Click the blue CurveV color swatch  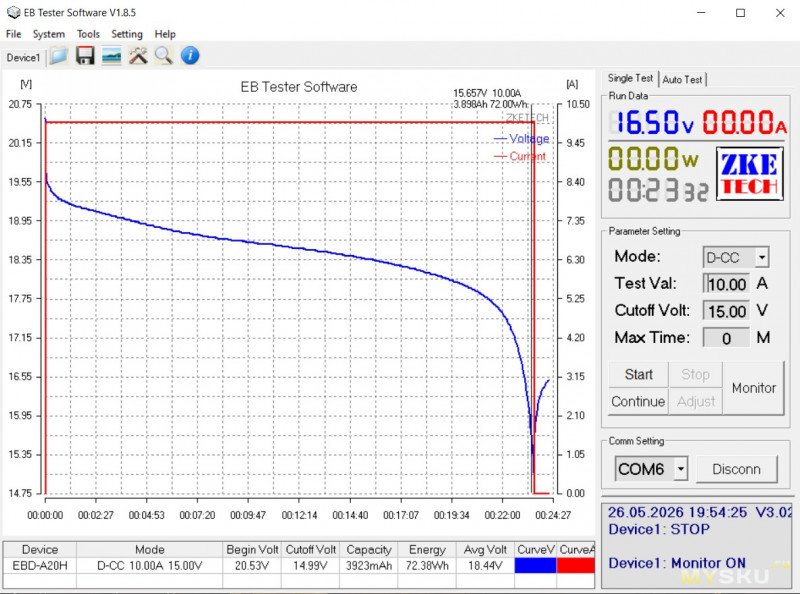[535, 565]
